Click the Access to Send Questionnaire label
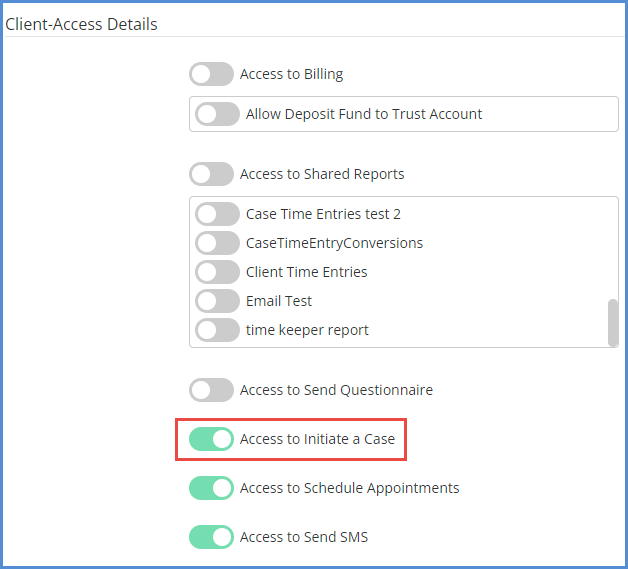 click(336, 390)
